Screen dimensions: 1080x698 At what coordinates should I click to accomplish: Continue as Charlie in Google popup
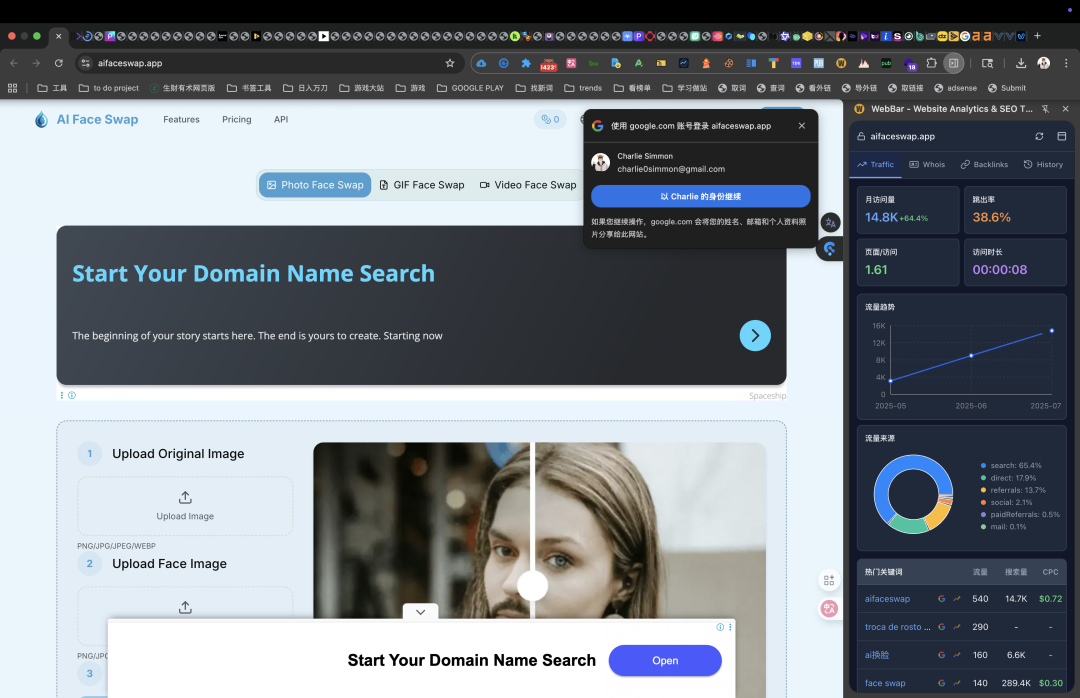coord(700,196)
